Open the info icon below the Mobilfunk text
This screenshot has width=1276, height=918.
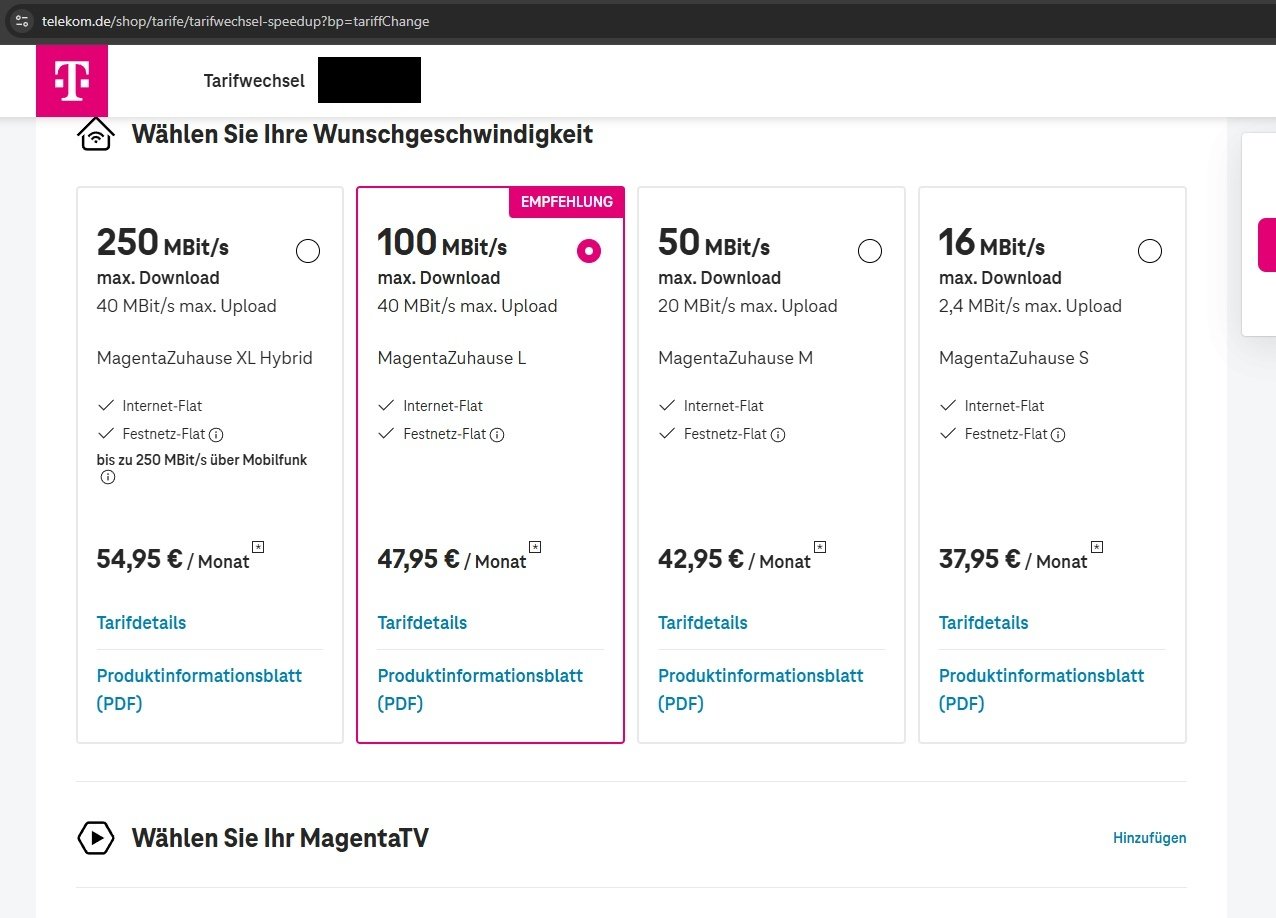tap(108, 478)
